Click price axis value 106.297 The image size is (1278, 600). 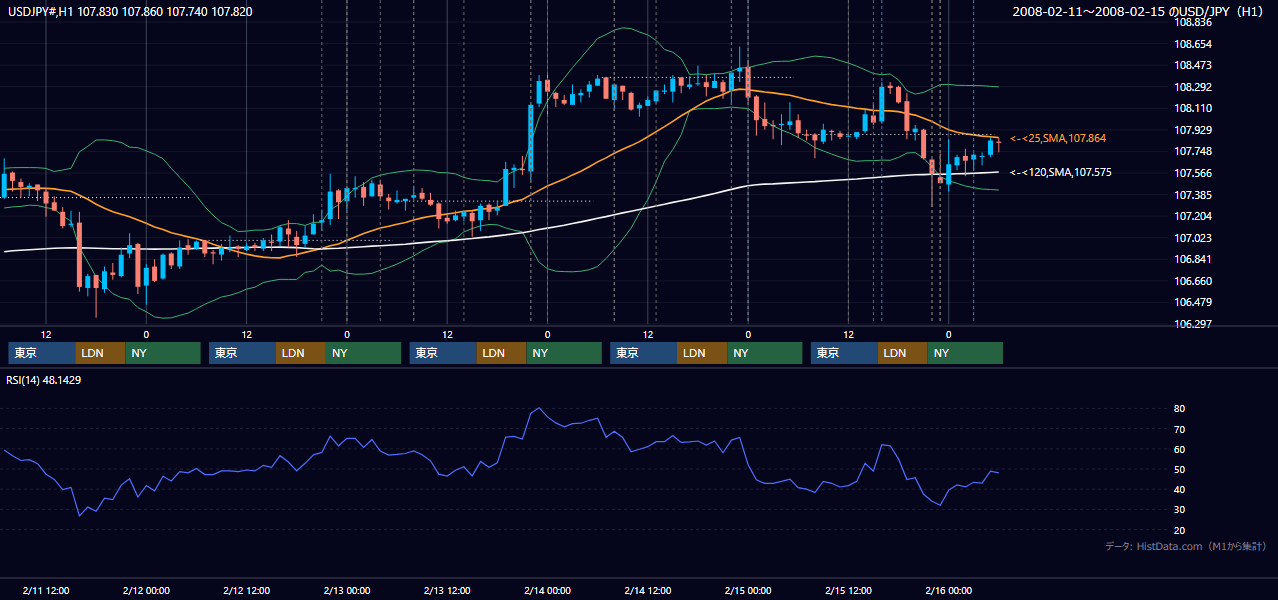coord(1194,324)
